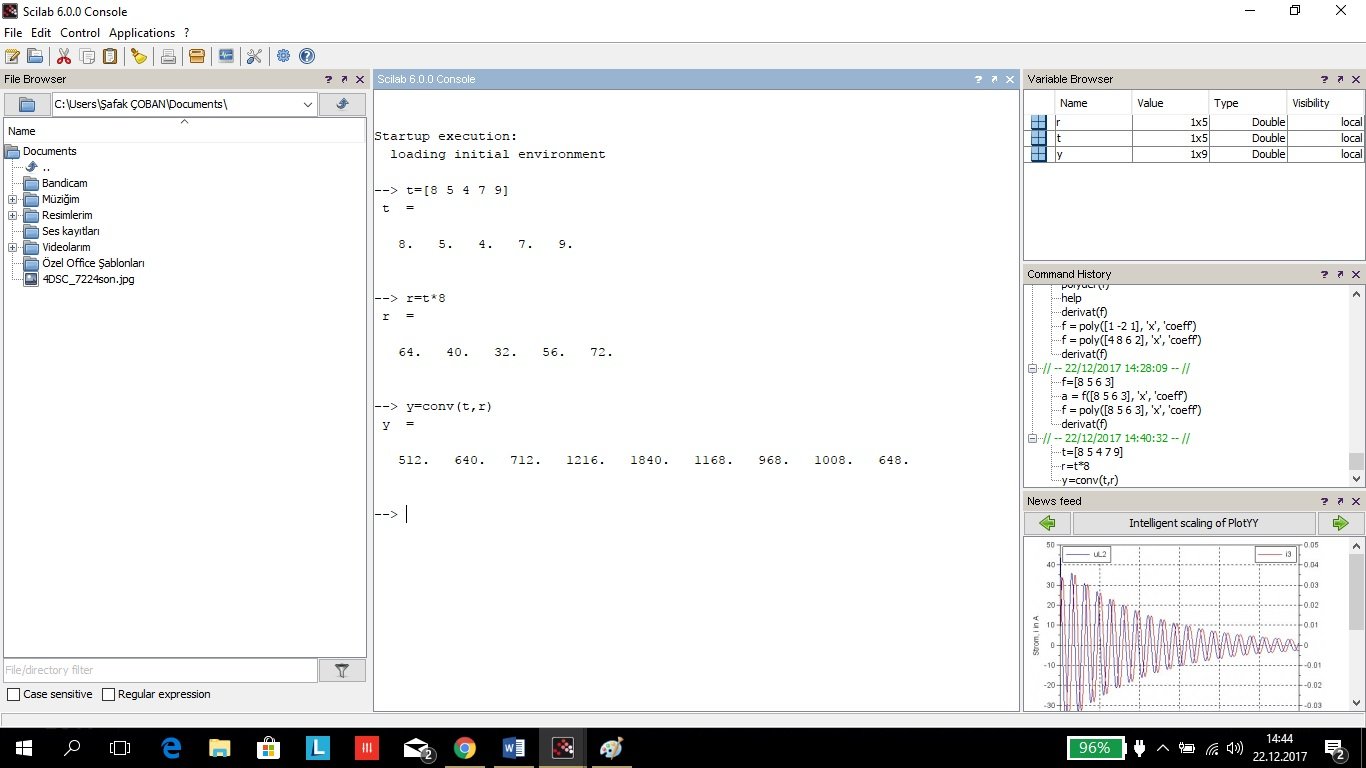This screenshot has width=1366, height=768.
Task: Open Chrome from the taskbar
Action: (465, 748)
